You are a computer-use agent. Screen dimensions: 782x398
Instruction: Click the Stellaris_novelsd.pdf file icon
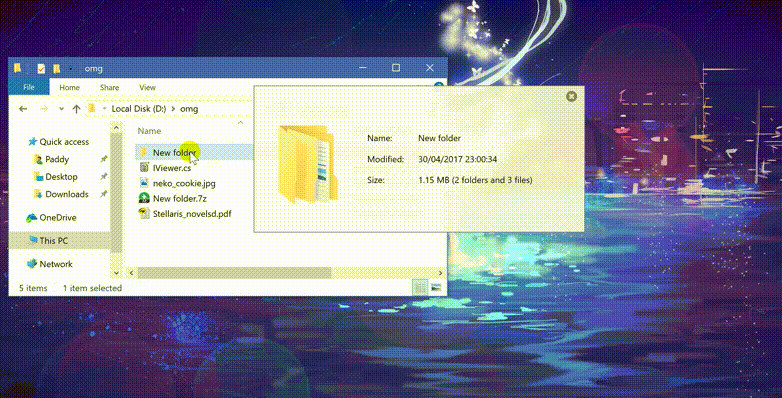(x=144, y=213)
